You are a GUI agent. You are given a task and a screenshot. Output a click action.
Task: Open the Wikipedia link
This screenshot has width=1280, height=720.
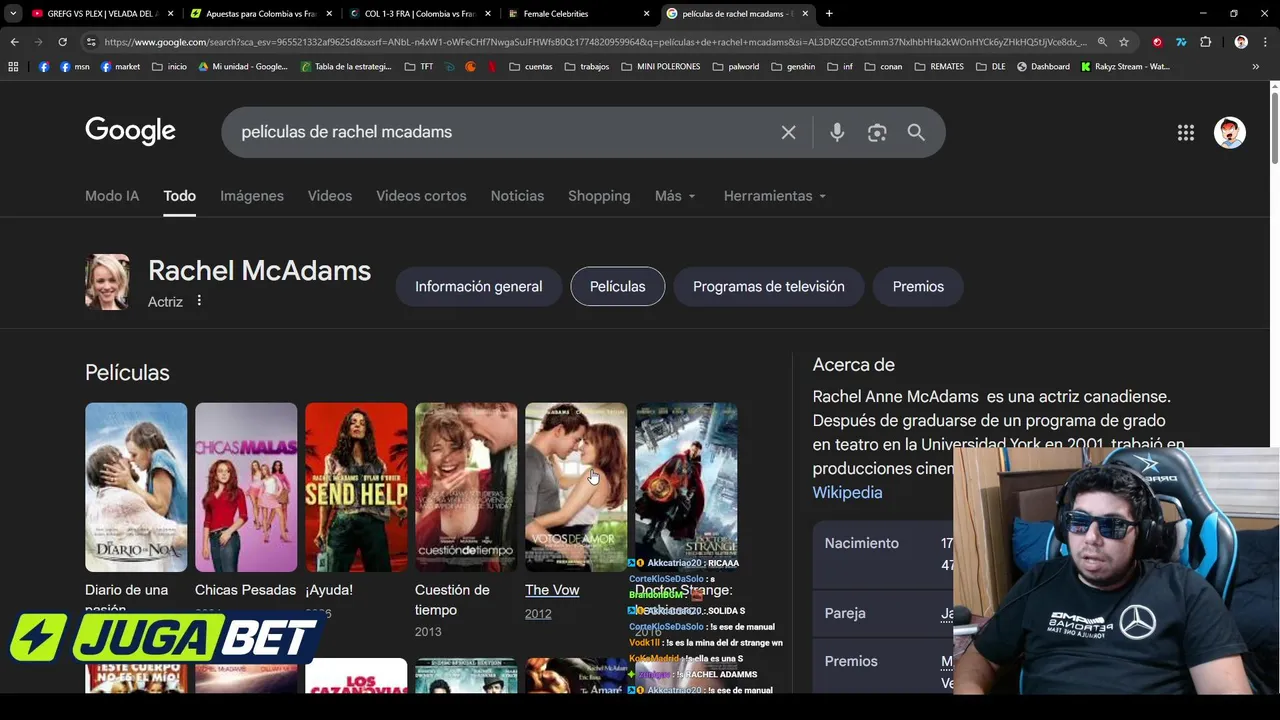pyautogui.click(x=847, y=492)
